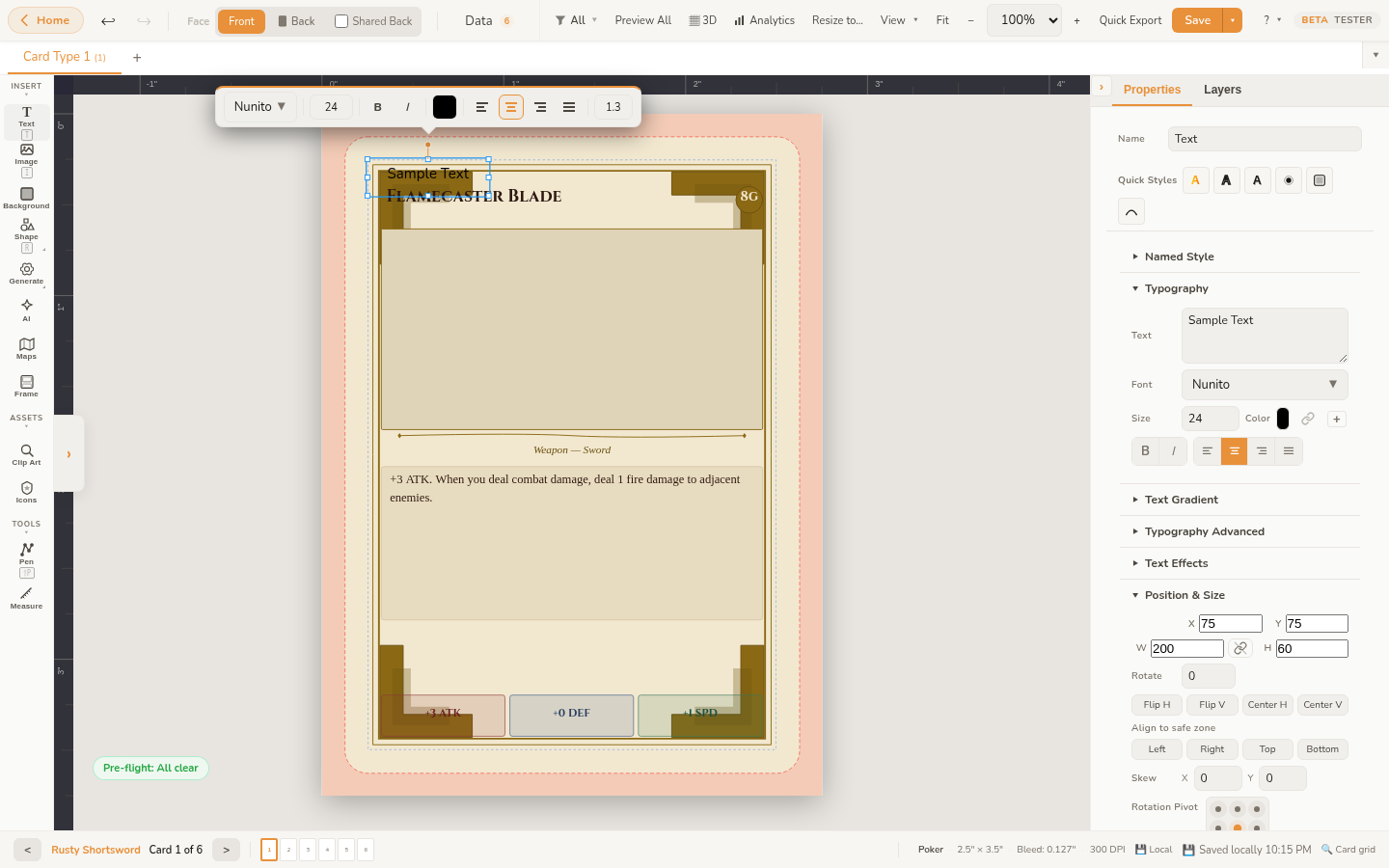Viewport: 1389px width, 868px height.
Task: Toggle Bold in Typography panel
Action: click(1145, 451)
